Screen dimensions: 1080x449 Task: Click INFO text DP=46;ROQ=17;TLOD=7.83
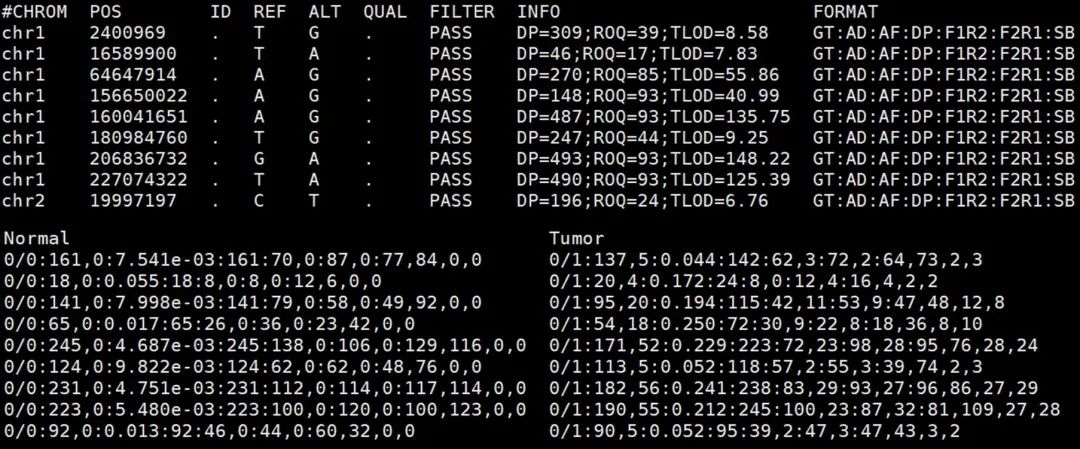point(637,53)
